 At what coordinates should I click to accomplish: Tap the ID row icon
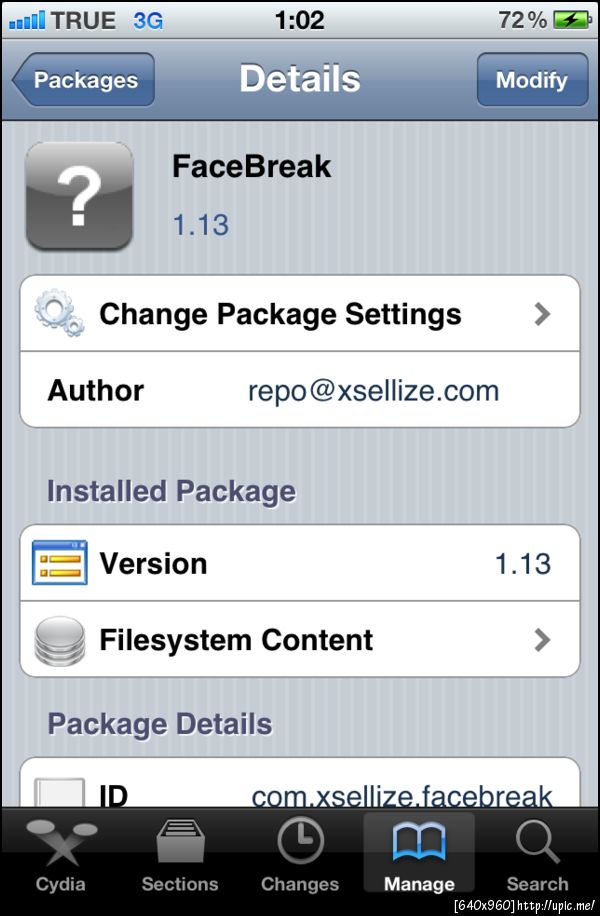[x=59, y=793]
